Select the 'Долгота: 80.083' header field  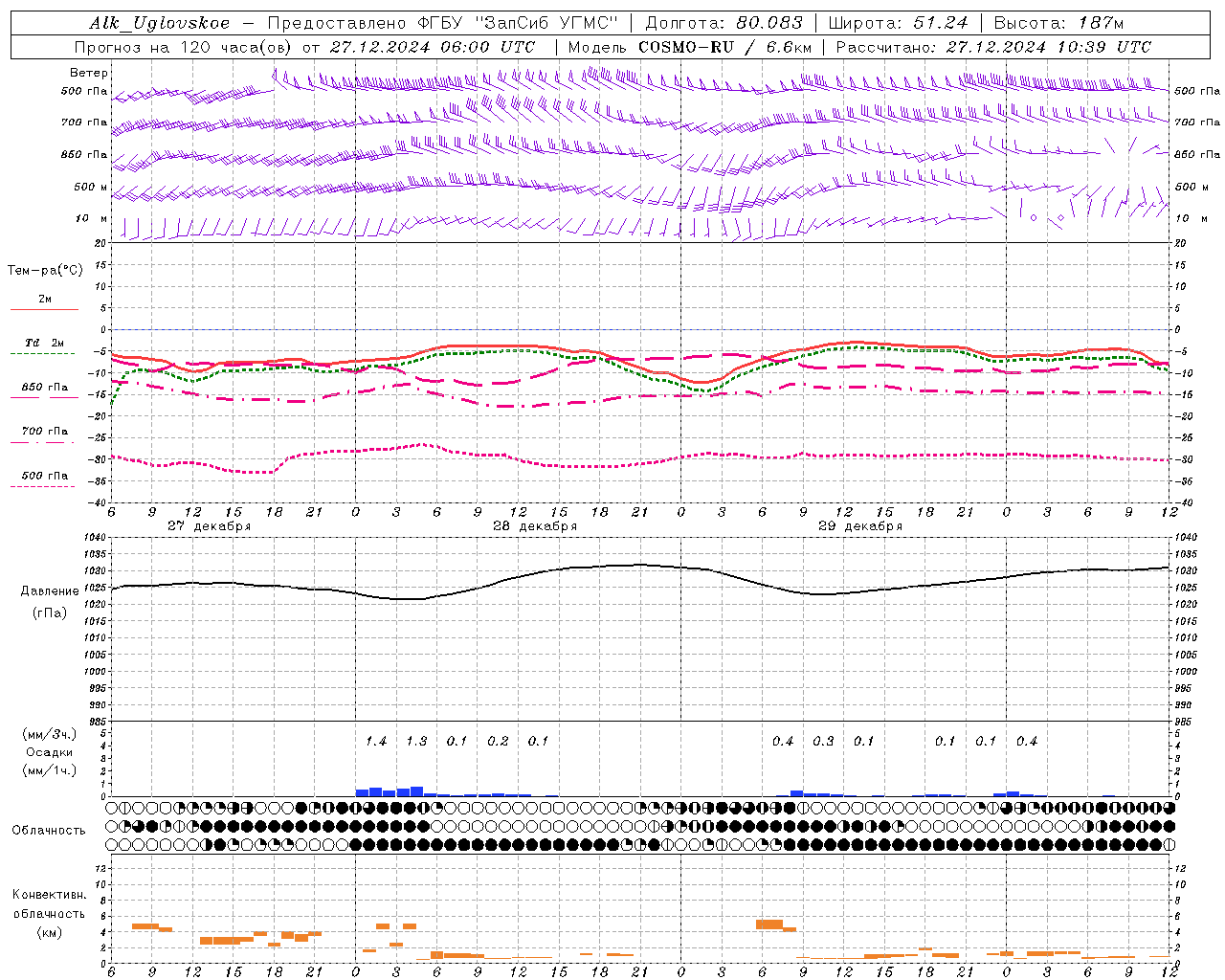pos(724,23)
